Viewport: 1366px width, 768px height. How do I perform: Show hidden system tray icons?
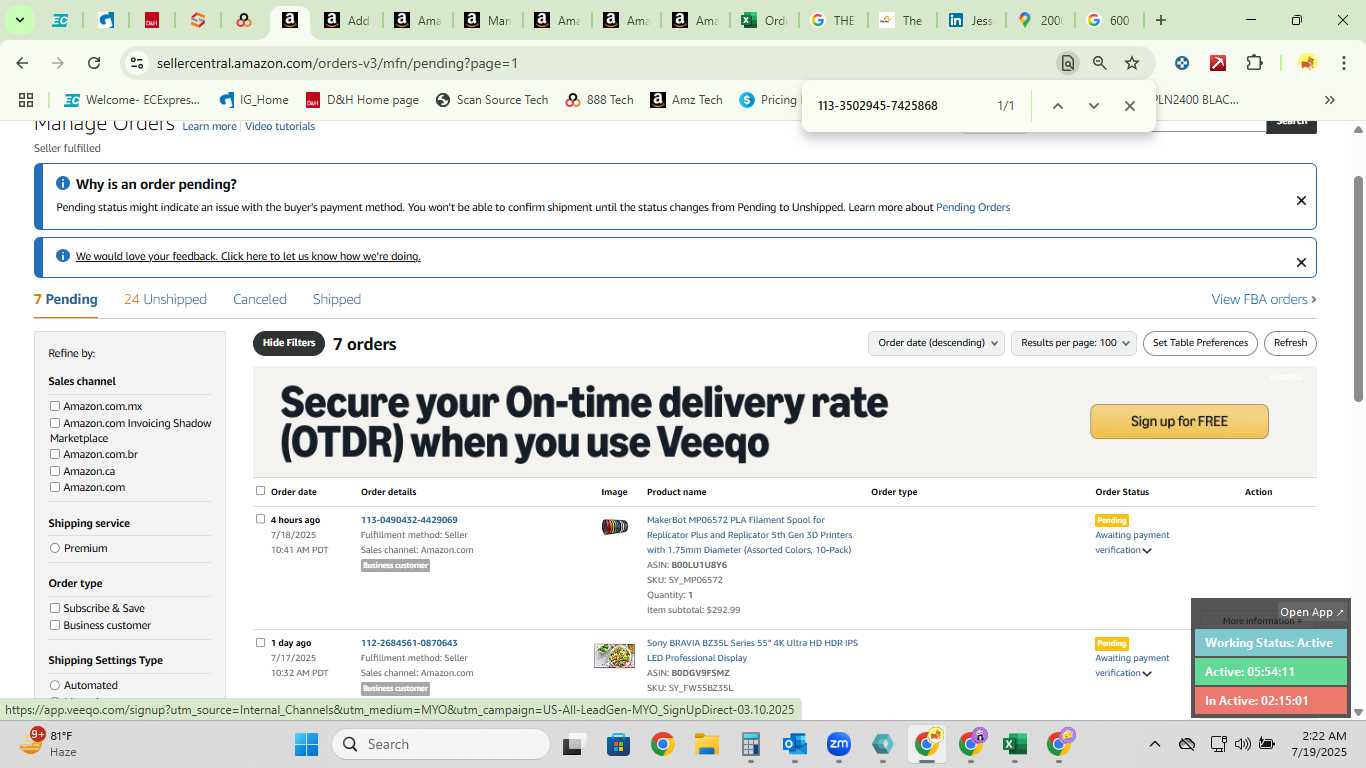pyautogui.click(x=1154, y=744)
